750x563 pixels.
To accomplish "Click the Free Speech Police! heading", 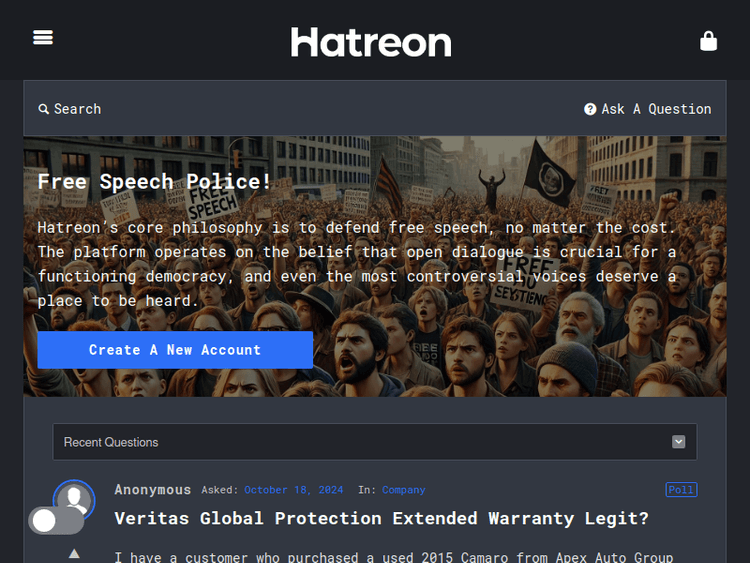I will tap(154, 182).
